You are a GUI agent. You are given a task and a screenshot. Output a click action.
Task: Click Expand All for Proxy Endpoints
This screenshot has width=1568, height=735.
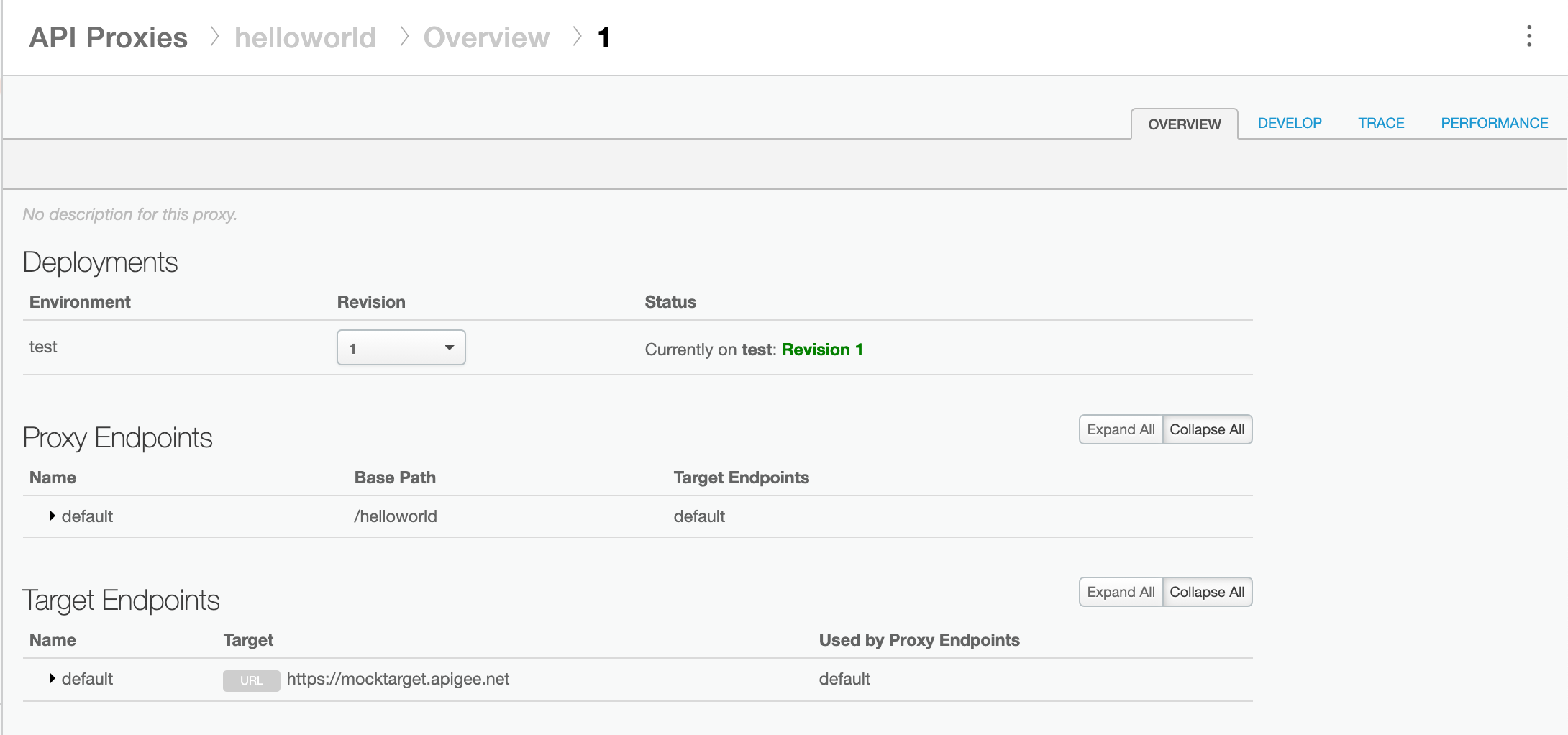tap(1121, 429)
